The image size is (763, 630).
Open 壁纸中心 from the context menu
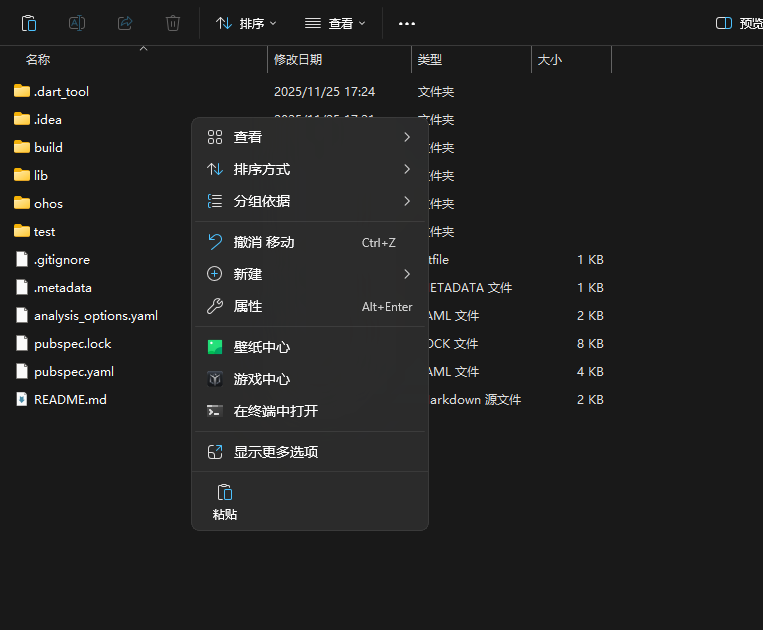310,347
